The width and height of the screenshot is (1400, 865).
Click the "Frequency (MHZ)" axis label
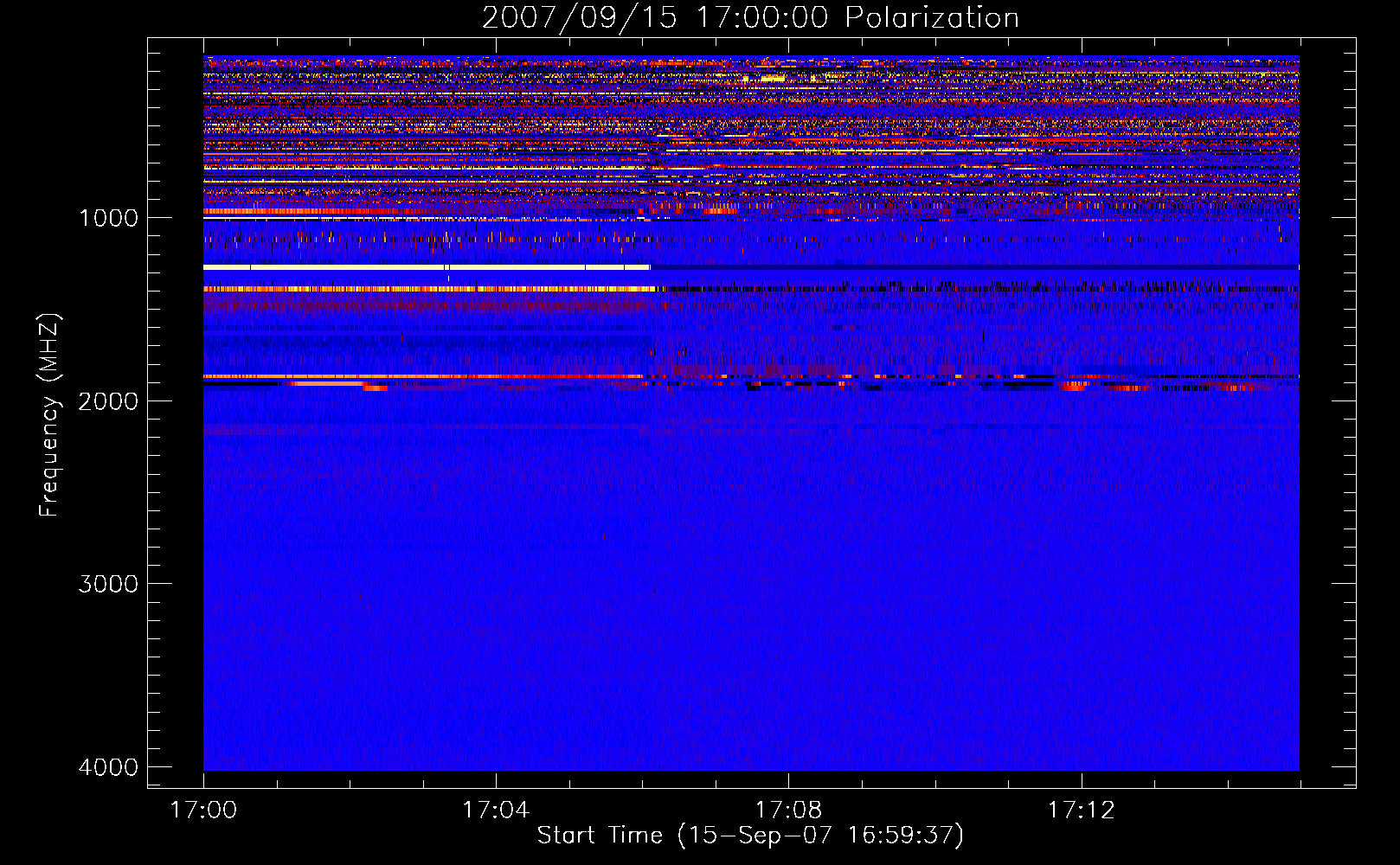coord(50,415)
